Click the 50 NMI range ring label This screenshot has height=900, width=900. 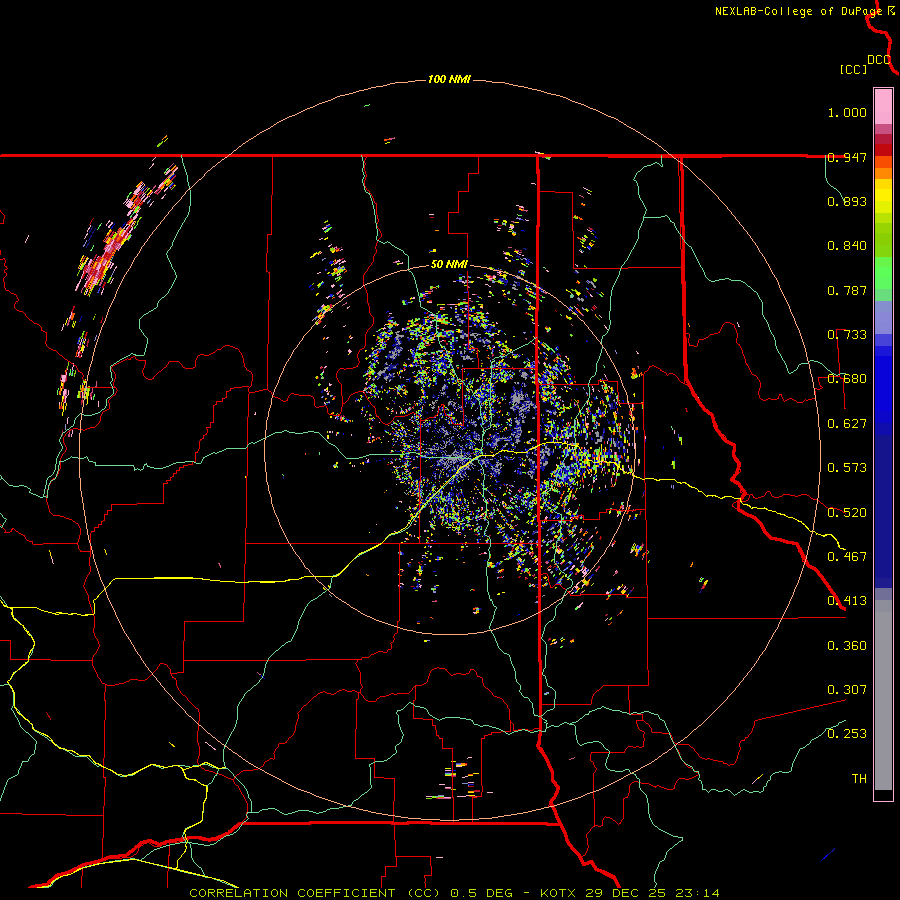point(449,264)
